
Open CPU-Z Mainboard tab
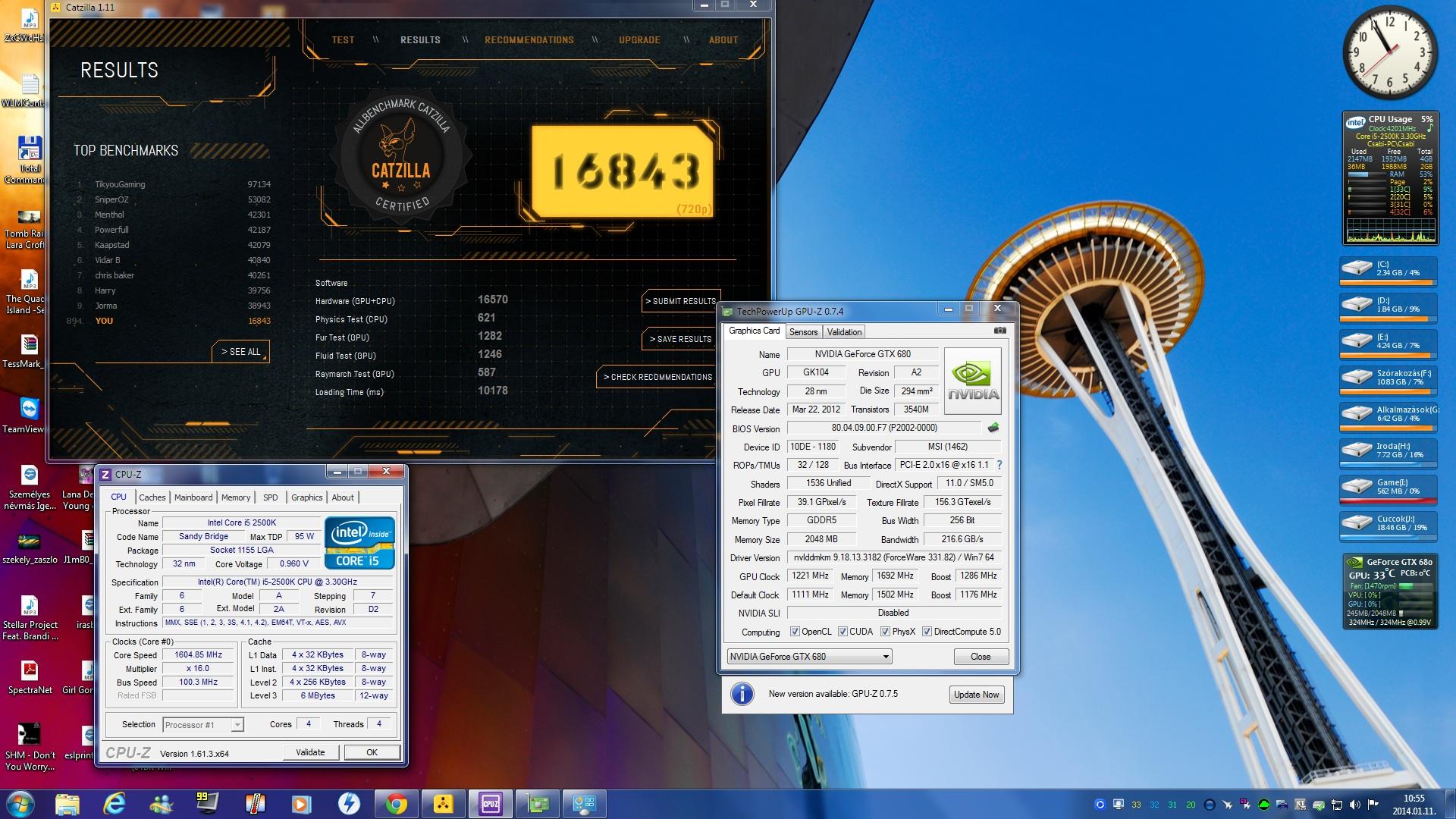pyautogui.click(x=193, y=497)
